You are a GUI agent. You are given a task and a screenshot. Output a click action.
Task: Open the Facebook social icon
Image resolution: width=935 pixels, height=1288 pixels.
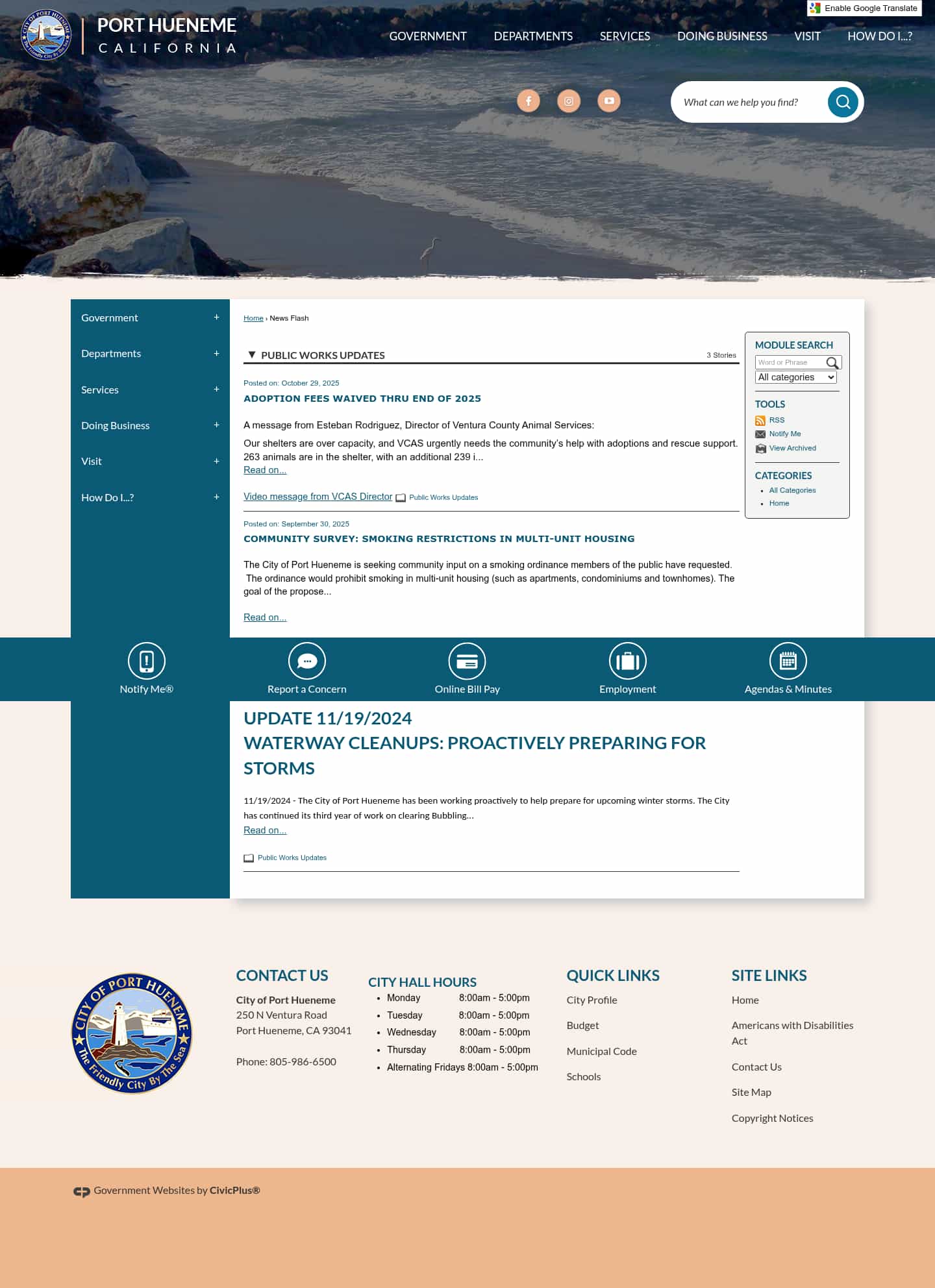529,101
